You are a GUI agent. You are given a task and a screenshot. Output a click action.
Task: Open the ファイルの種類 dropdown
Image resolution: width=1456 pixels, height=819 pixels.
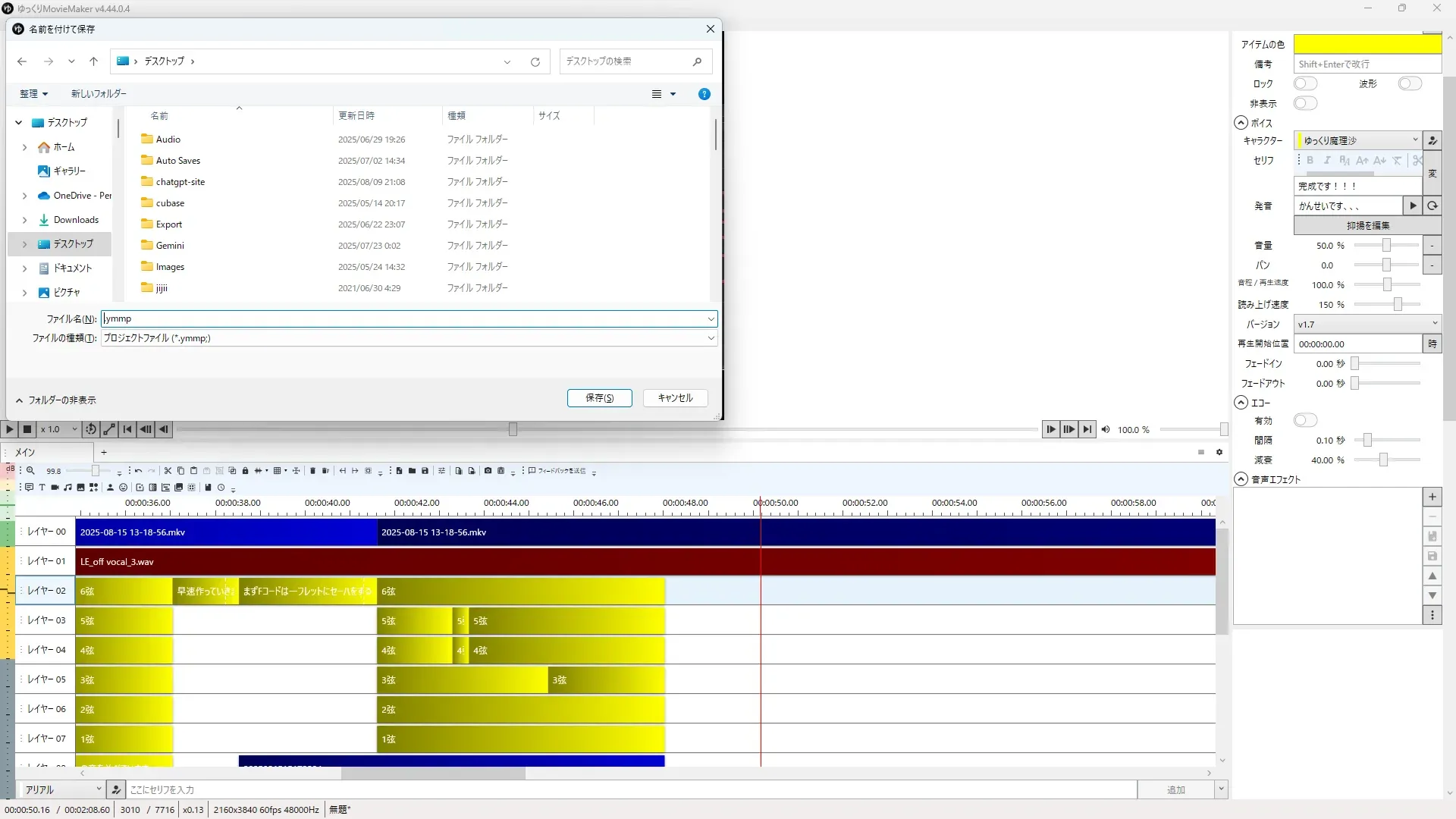(x=711, y=338)
